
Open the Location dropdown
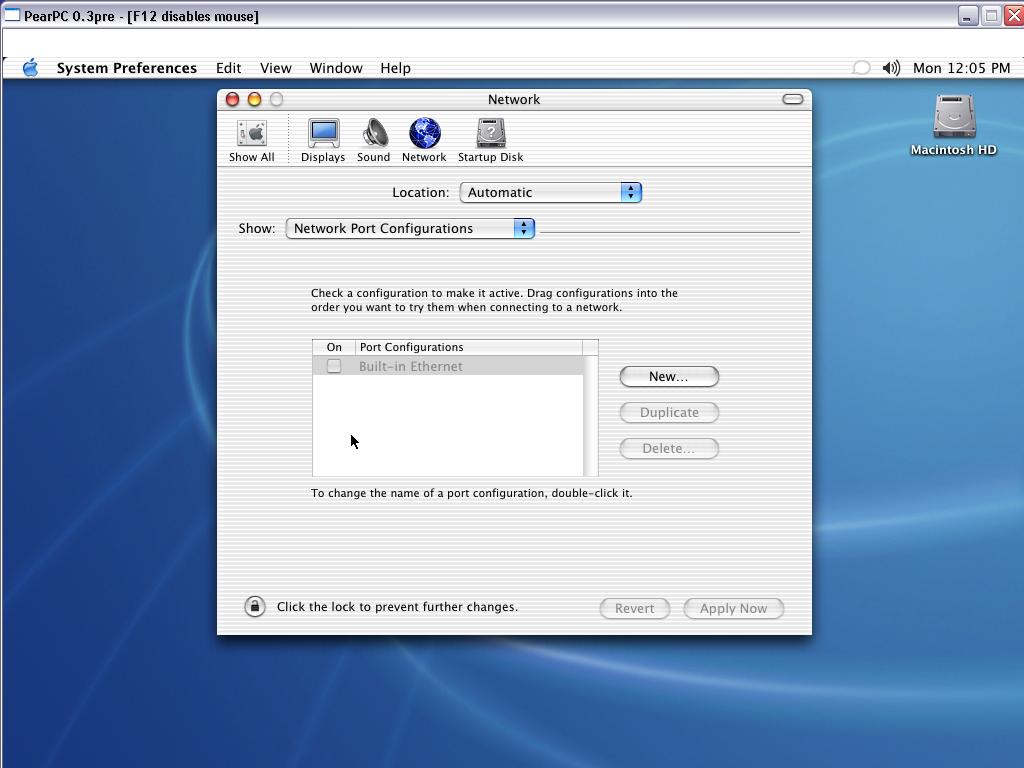coord(551,193)
